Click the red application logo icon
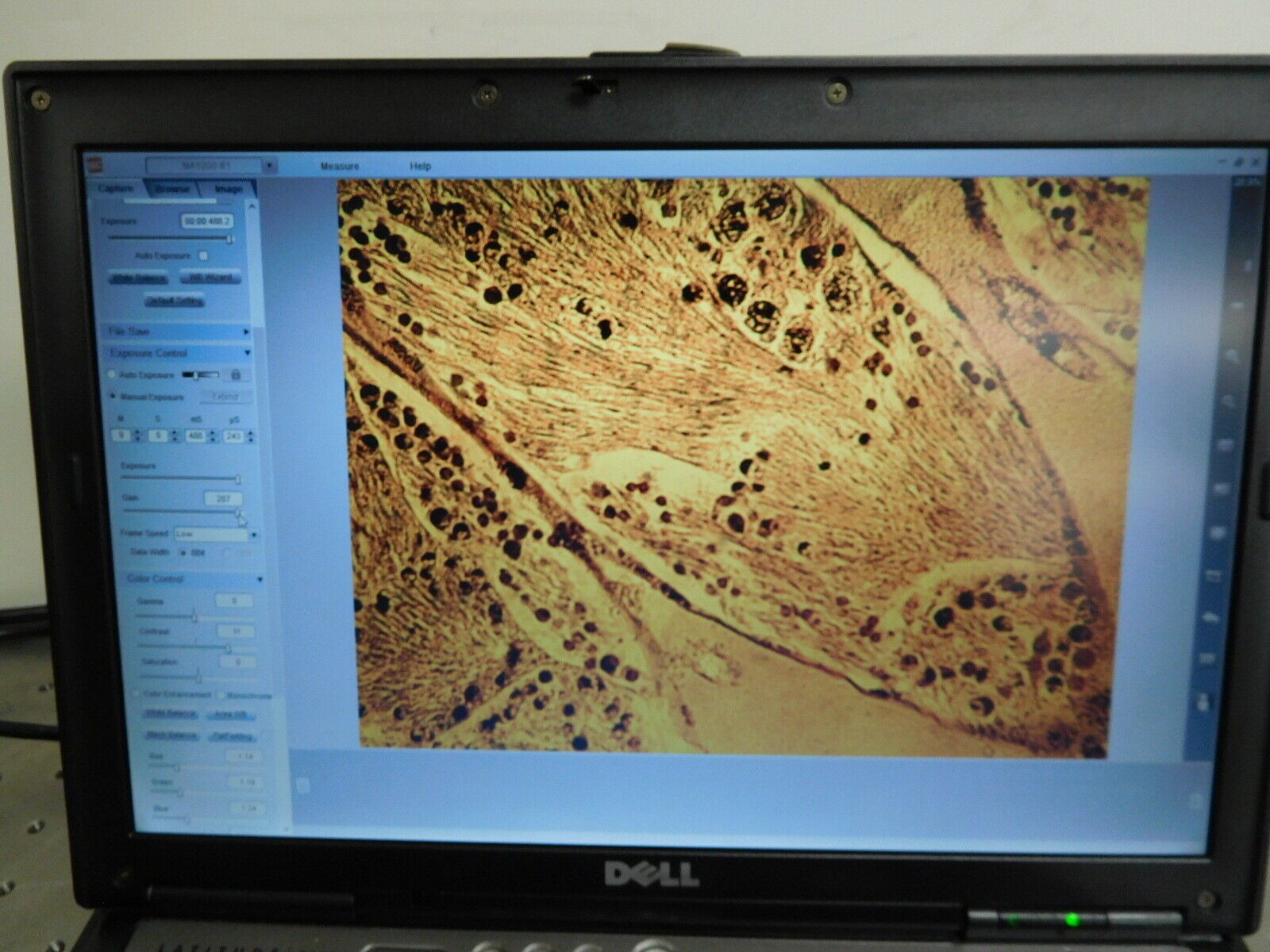 click(x=94, y=164)
